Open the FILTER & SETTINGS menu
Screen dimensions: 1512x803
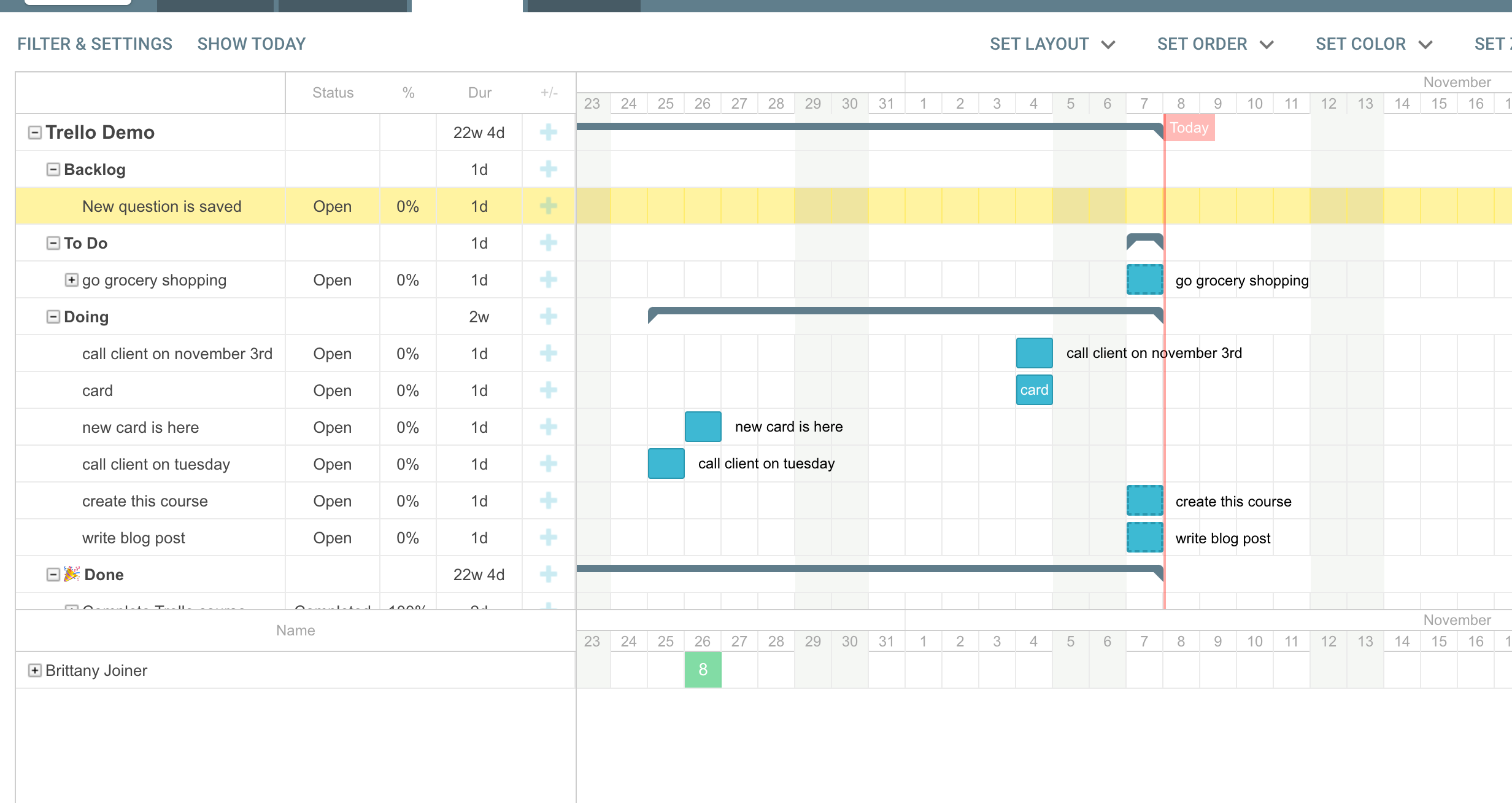94,44
